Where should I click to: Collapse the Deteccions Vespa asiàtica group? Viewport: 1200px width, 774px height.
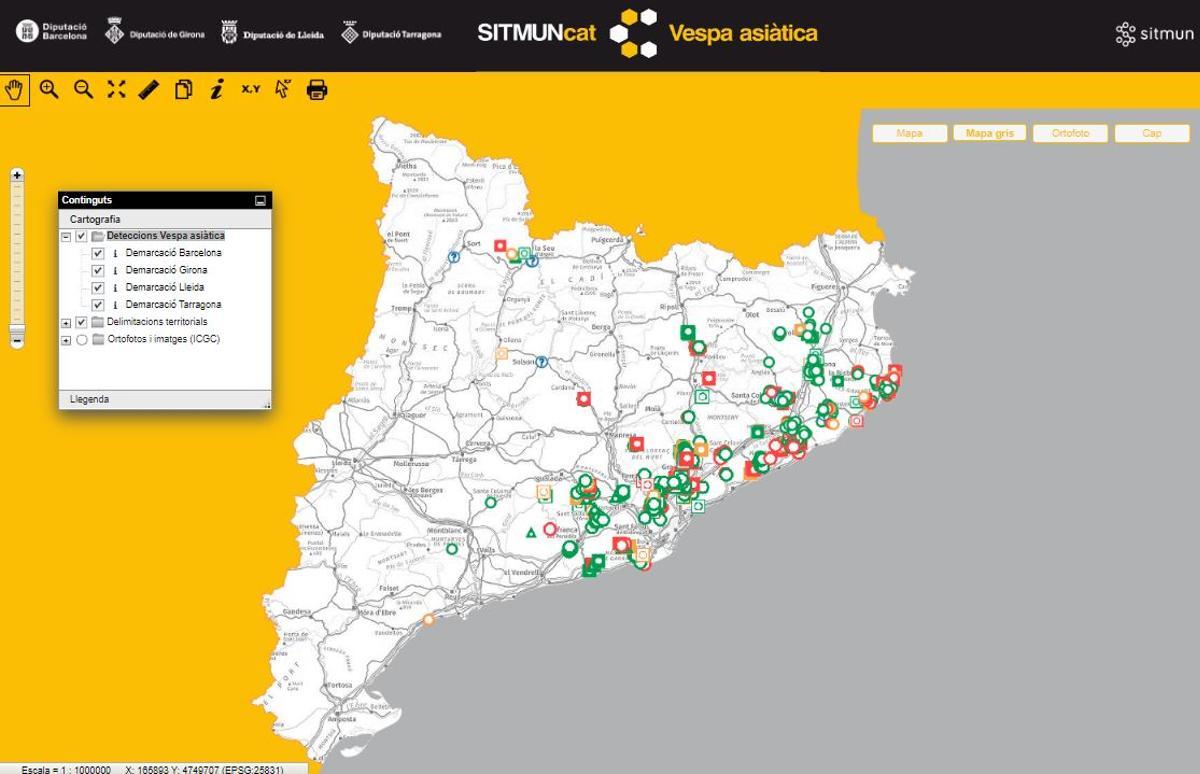pyautogui.click(x=65, y=235)
